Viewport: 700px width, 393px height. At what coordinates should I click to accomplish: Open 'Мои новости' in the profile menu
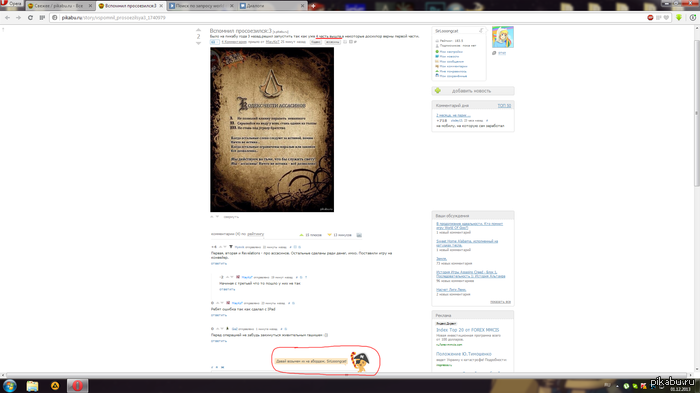pos(449,57)
